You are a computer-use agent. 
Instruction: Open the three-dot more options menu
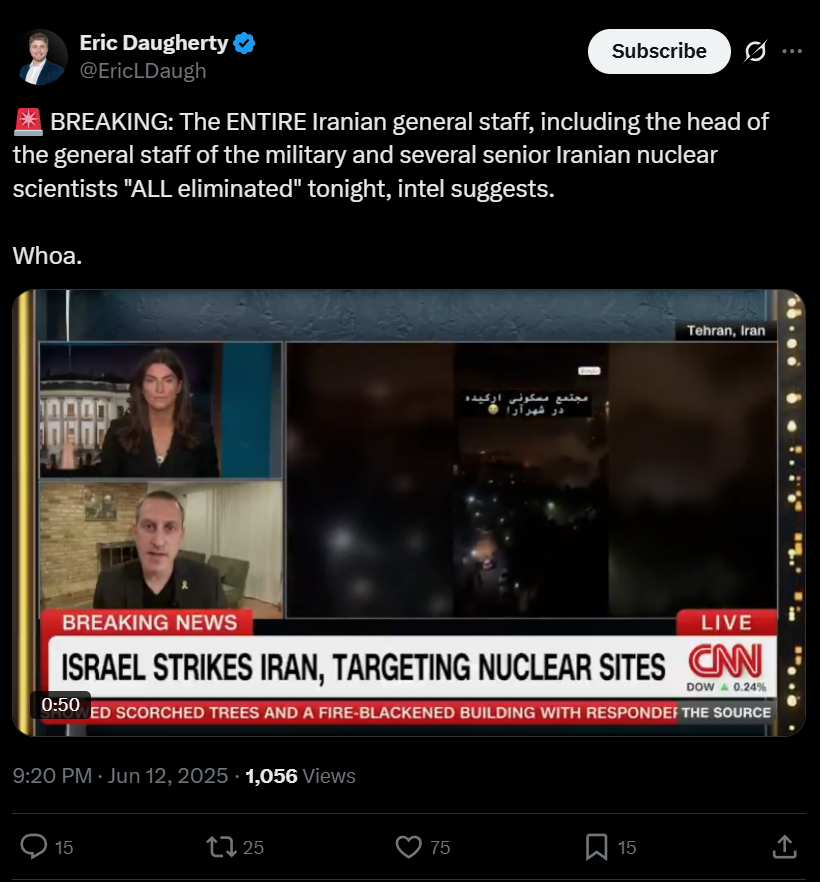click(792, 51)
